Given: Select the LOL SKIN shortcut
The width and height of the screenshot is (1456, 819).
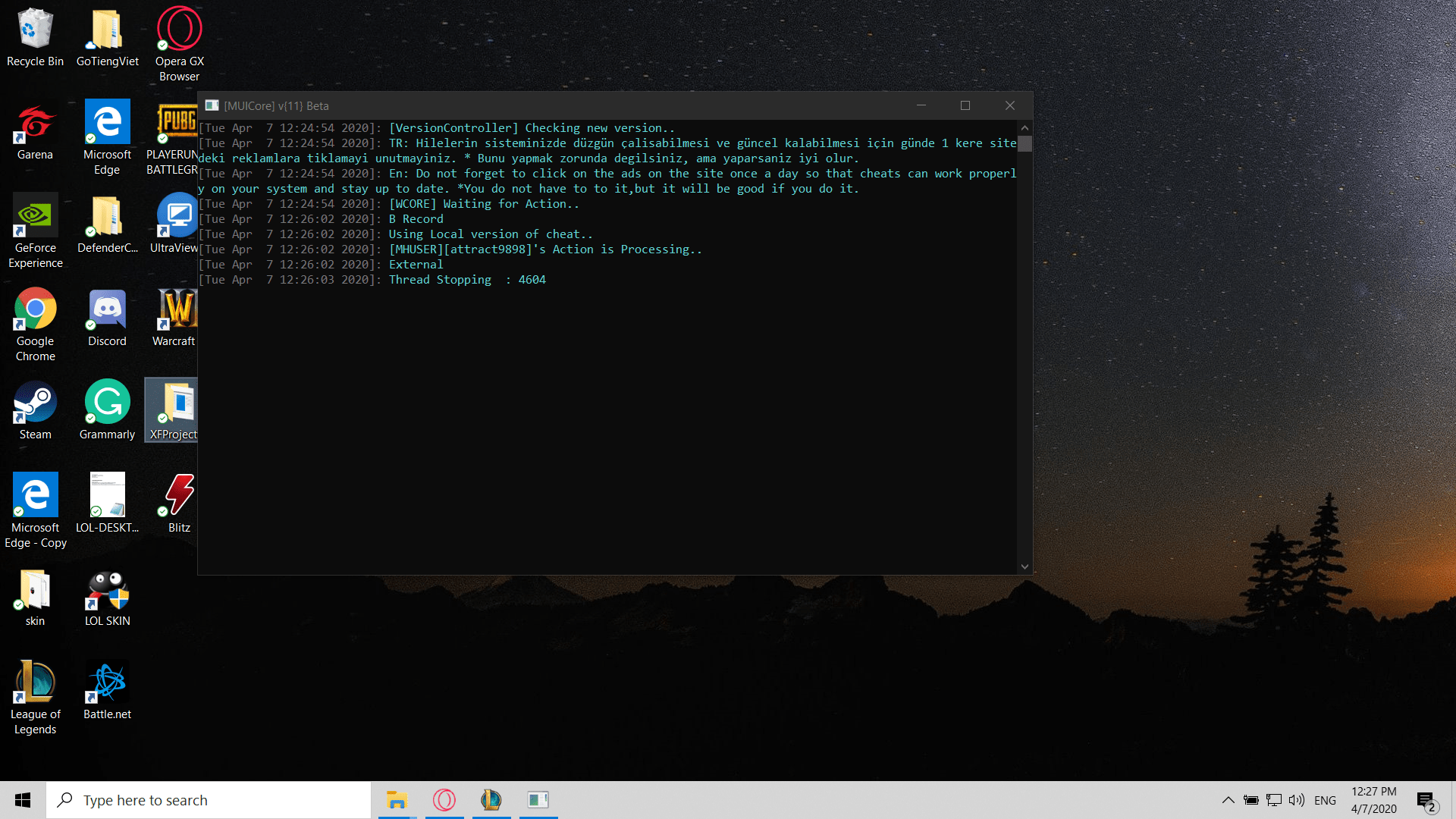Looking at the screenshot, I should [x=107, y=598].
